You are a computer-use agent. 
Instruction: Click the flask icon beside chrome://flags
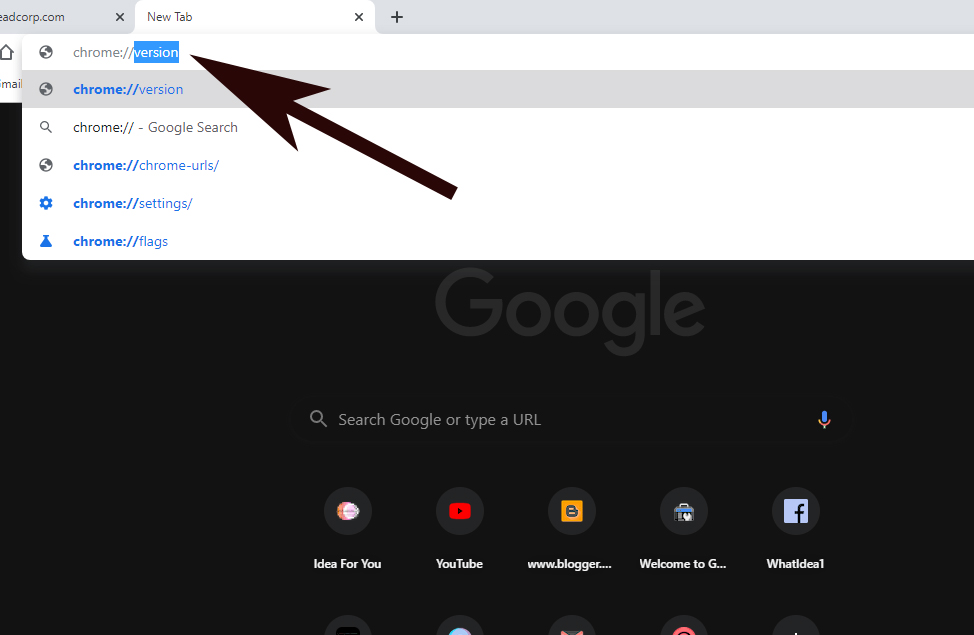click(46, 241)
